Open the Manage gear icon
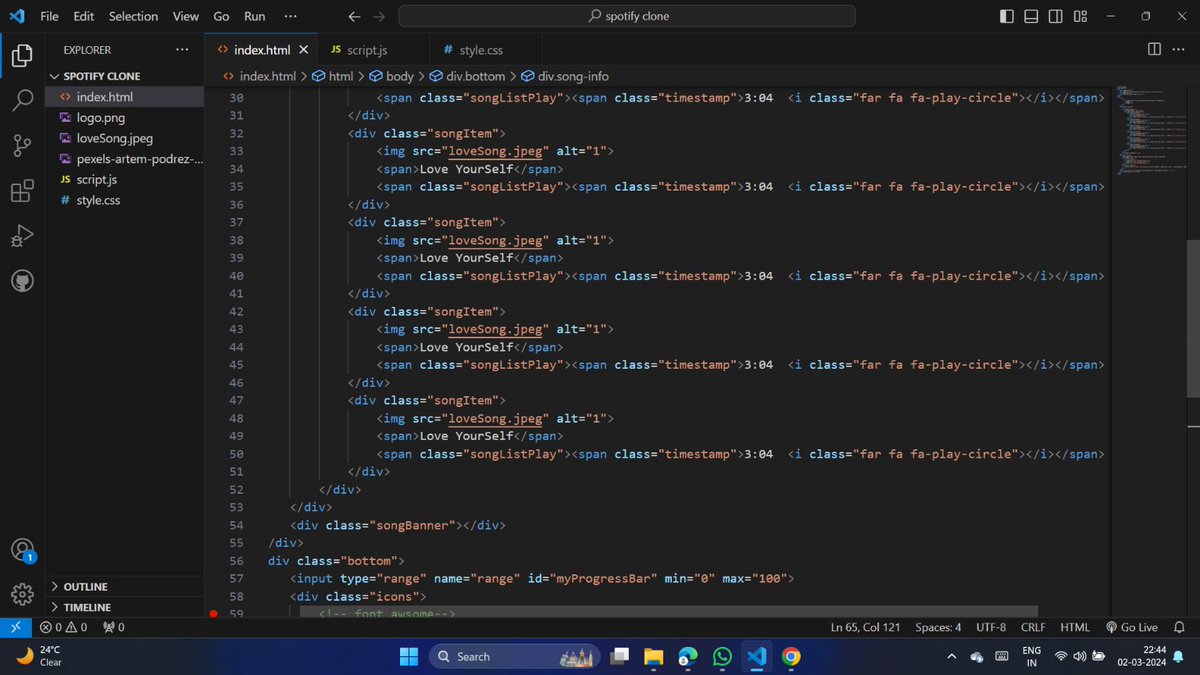This screenshot has height=675, width=1200. pyautogui.click(x=22, y=594)
